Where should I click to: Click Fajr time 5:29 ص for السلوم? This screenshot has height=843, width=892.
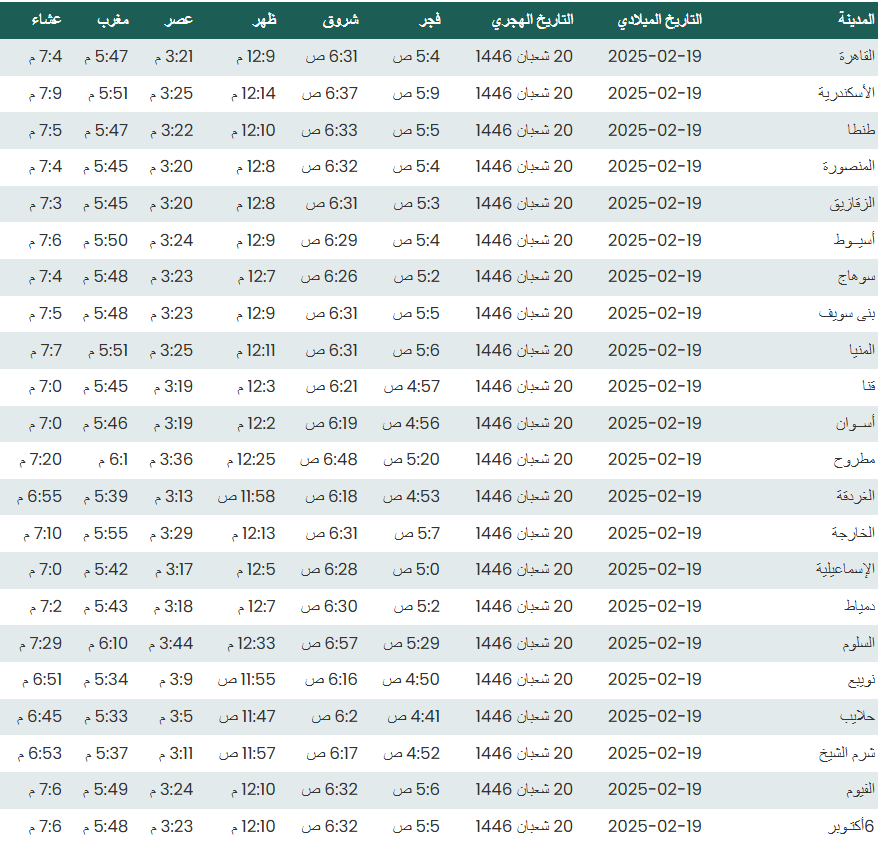click(x=411, y=643)
